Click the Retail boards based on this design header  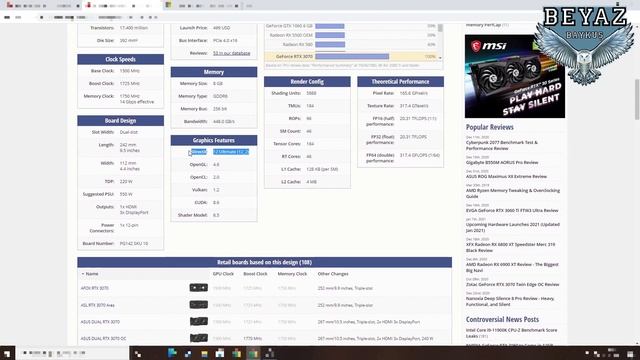coord(264,262)
